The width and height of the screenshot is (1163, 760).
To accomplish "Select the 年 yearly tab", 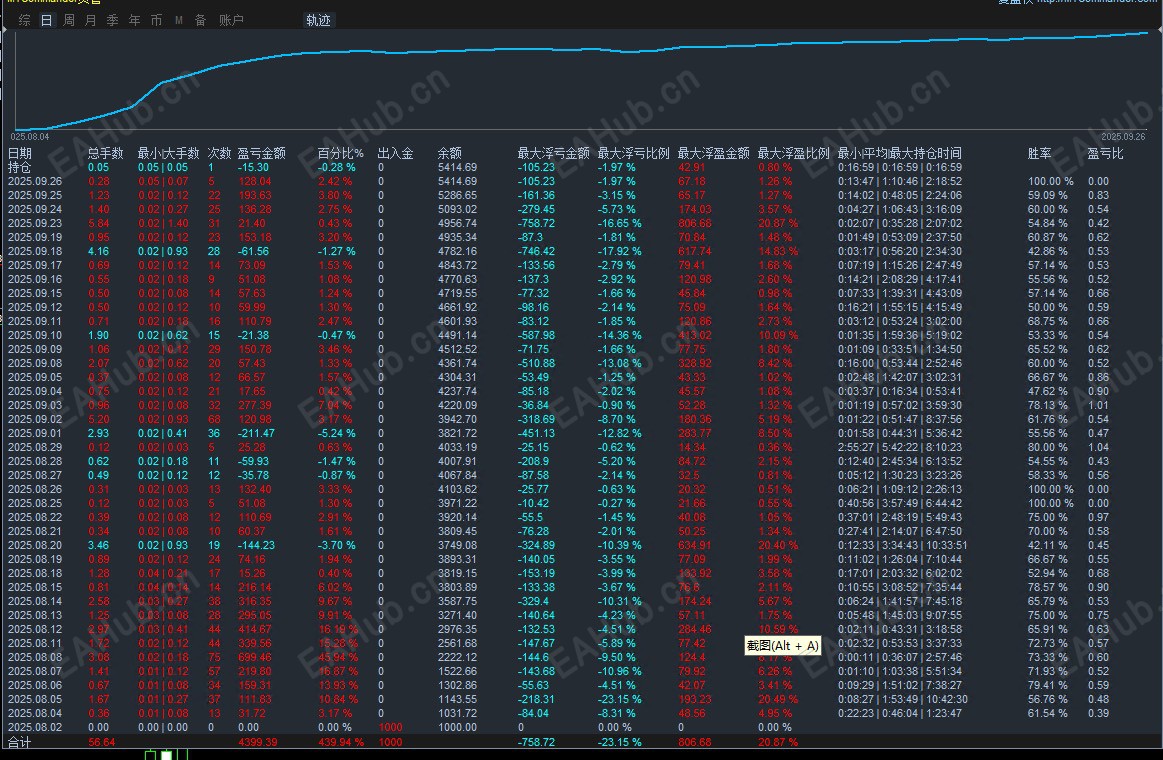I will (134, 20).
